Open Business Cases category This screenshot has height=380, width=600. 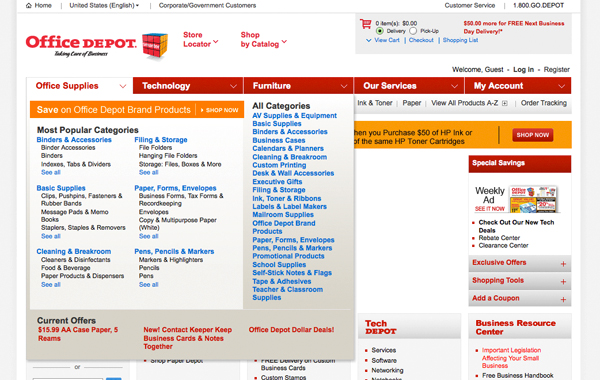click(279, 140)
